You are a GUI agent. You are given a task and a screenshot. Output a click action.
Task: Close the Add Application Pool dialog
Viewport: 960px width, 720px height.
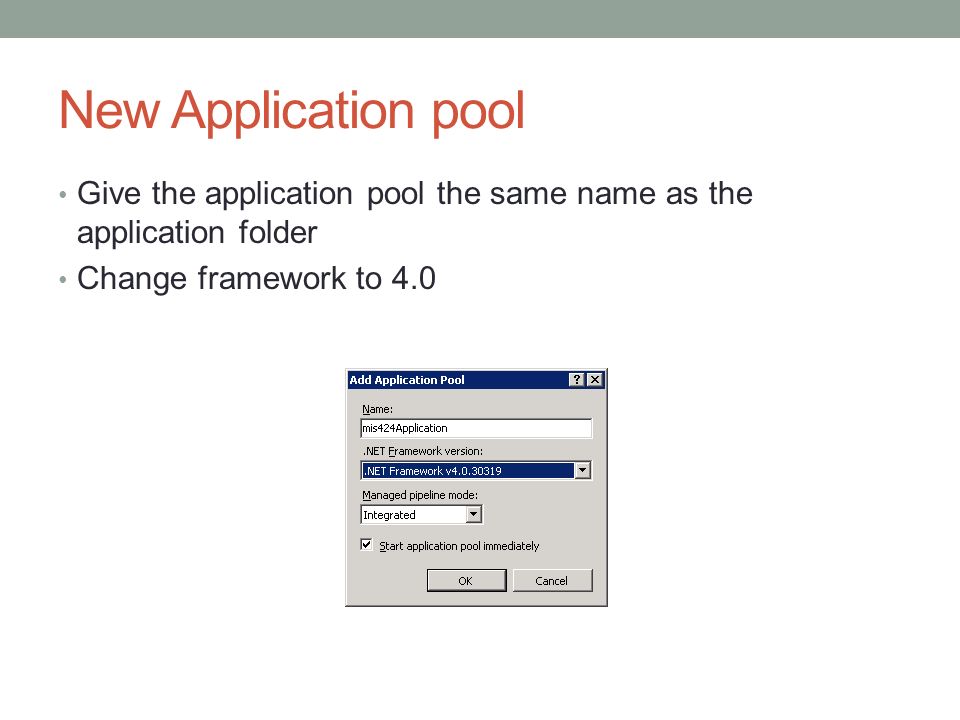[x=594, y=380]
